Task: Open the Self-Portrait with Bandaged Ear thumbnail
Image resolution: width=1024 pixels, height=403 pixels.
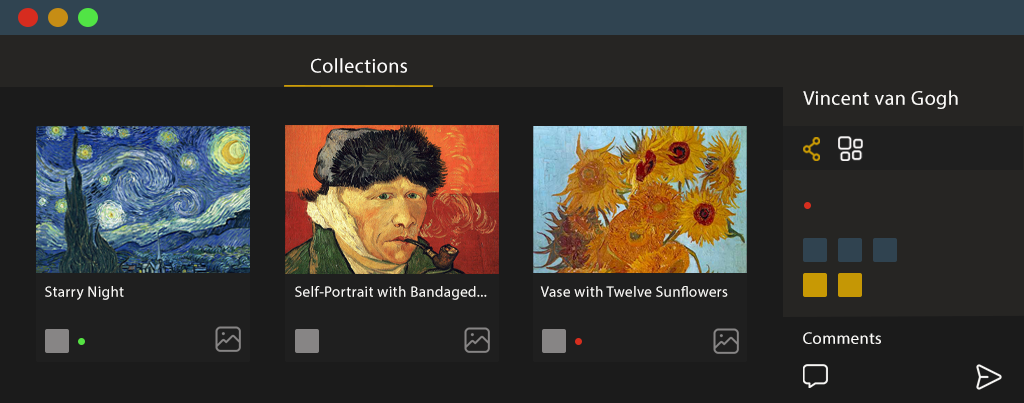Action: pyautogui.click(x=392, y=199)
